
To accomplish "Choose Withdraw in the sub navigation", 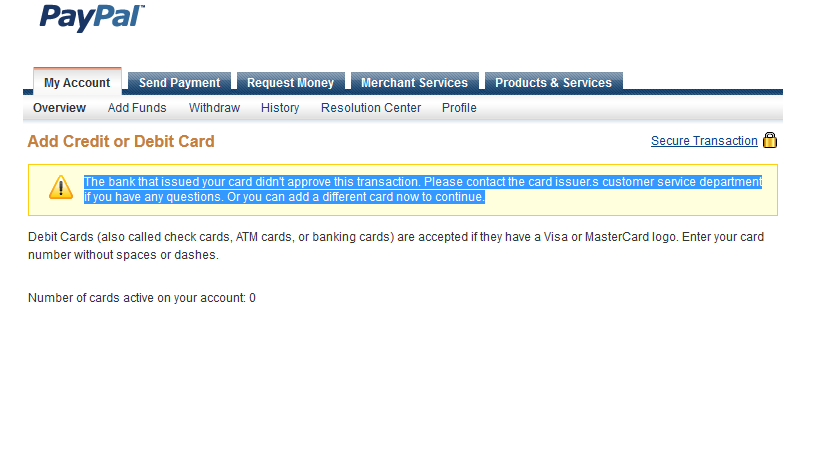I will coord(215,108).
